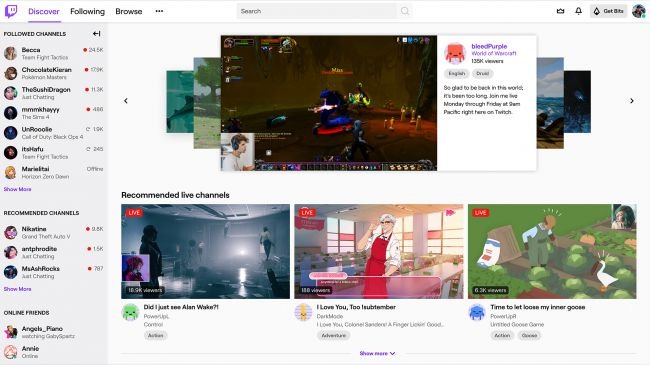Expand Show More under followed channels
The height and width of the screenshot is (365, 650).
[x=17, y=189]
